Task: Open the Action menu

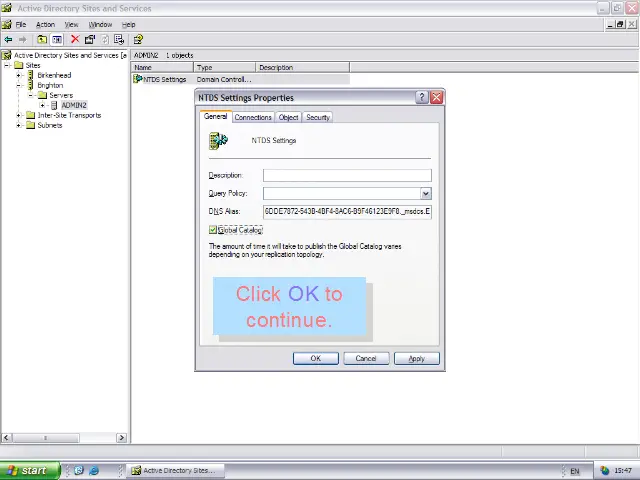Action: point(45,24)
